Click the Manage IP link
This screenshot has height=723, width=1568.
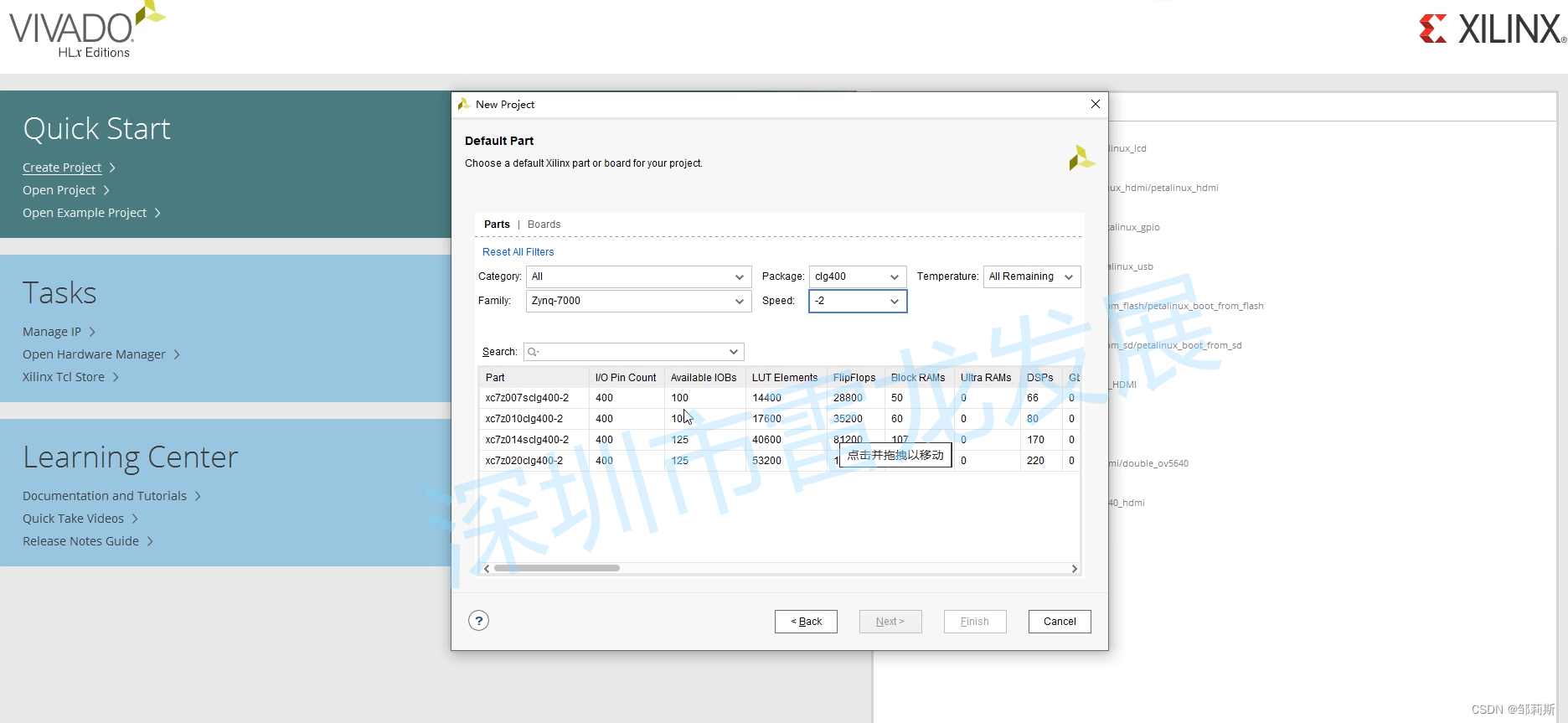52,332
